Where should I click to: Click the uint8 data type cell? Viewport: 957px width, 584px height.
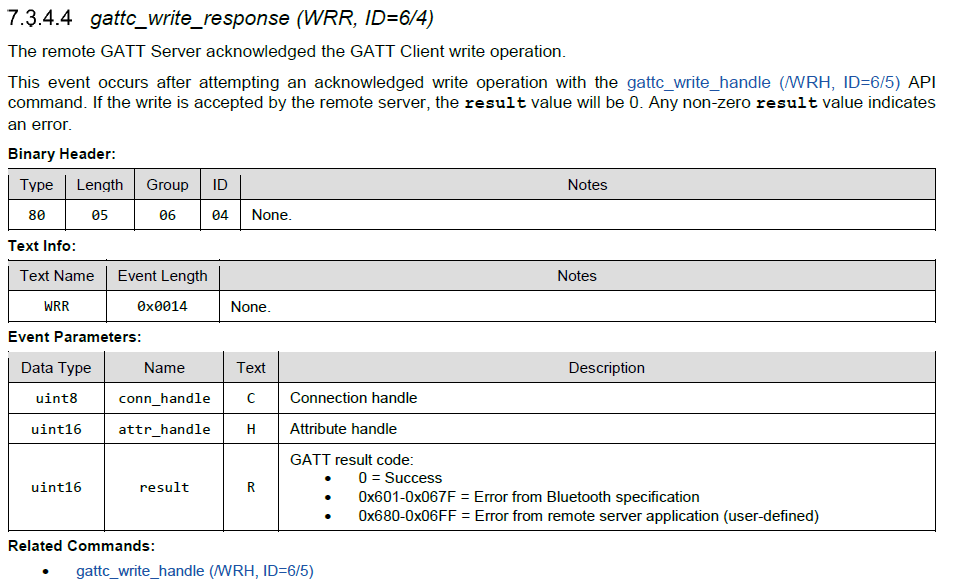coord(56,398)
